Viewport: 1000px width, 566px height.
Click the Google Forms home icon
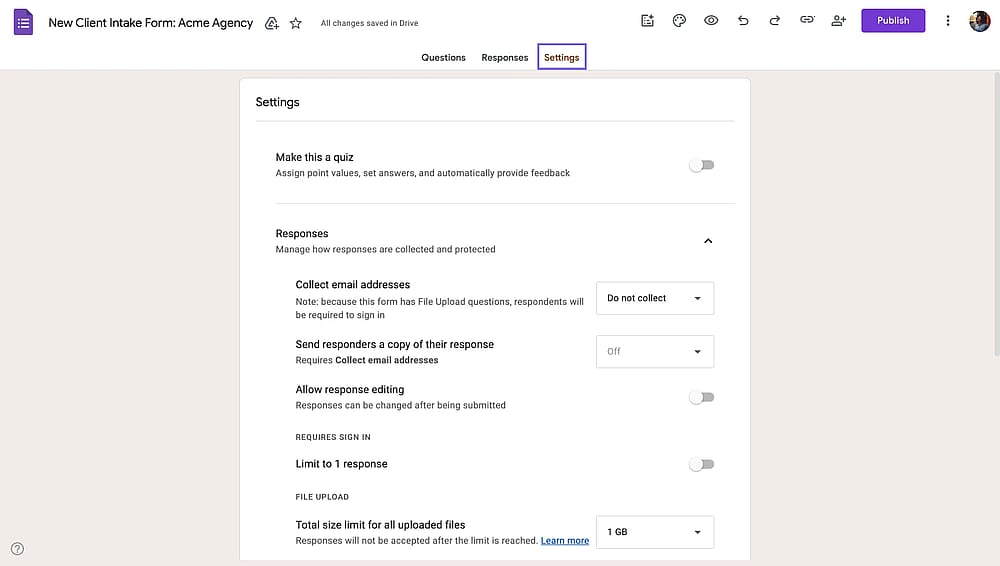[24, 22]
